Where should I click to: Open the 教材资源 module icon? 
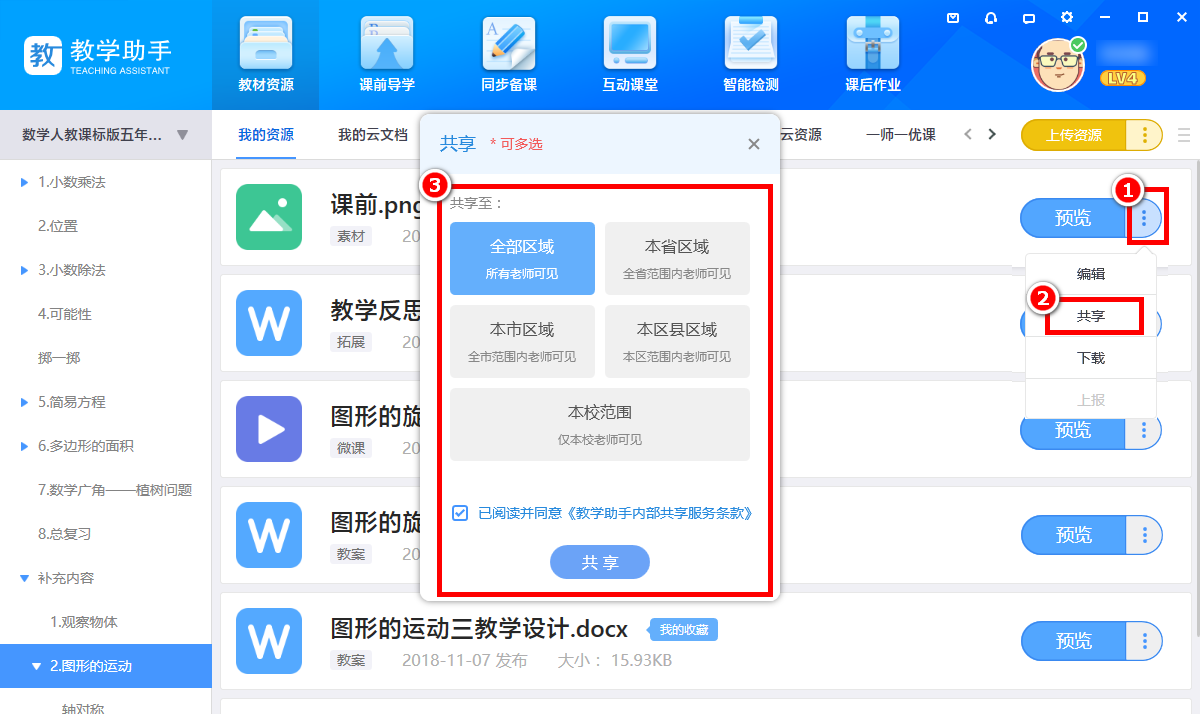tap(266, 44)
